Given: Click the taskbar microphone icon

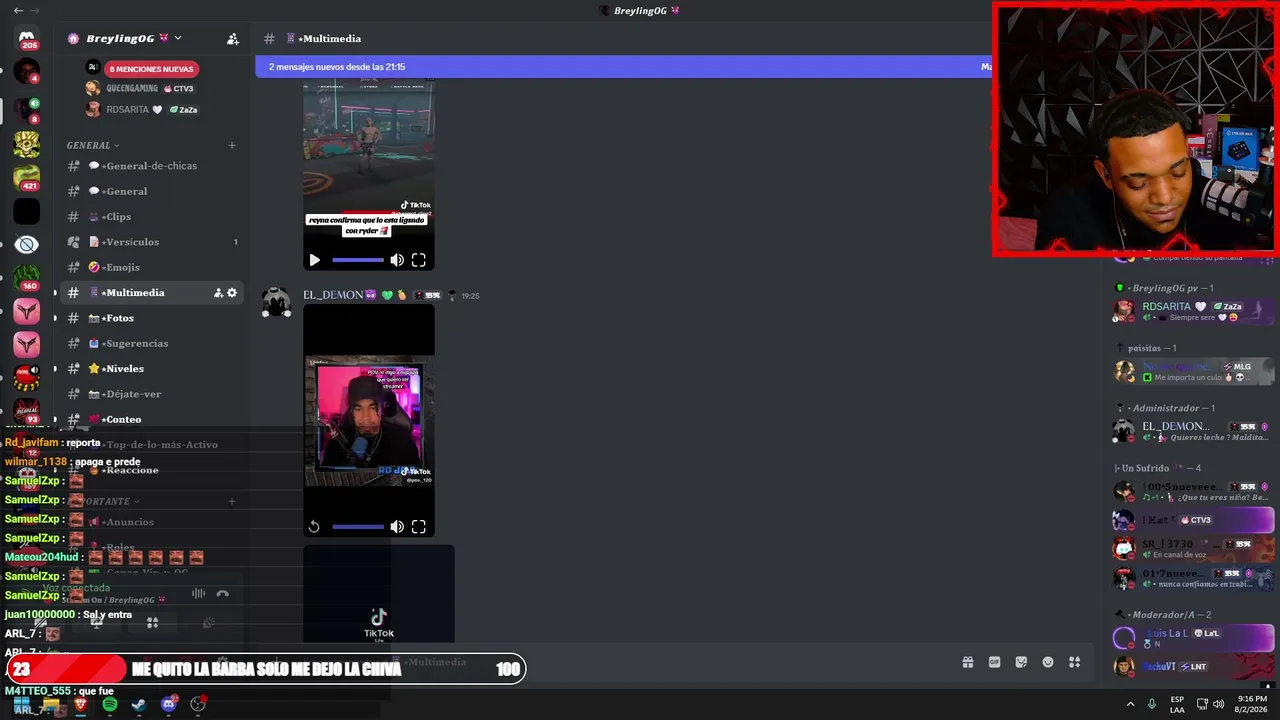Looking at the screenshot, I should click(x=1152, y=704).
